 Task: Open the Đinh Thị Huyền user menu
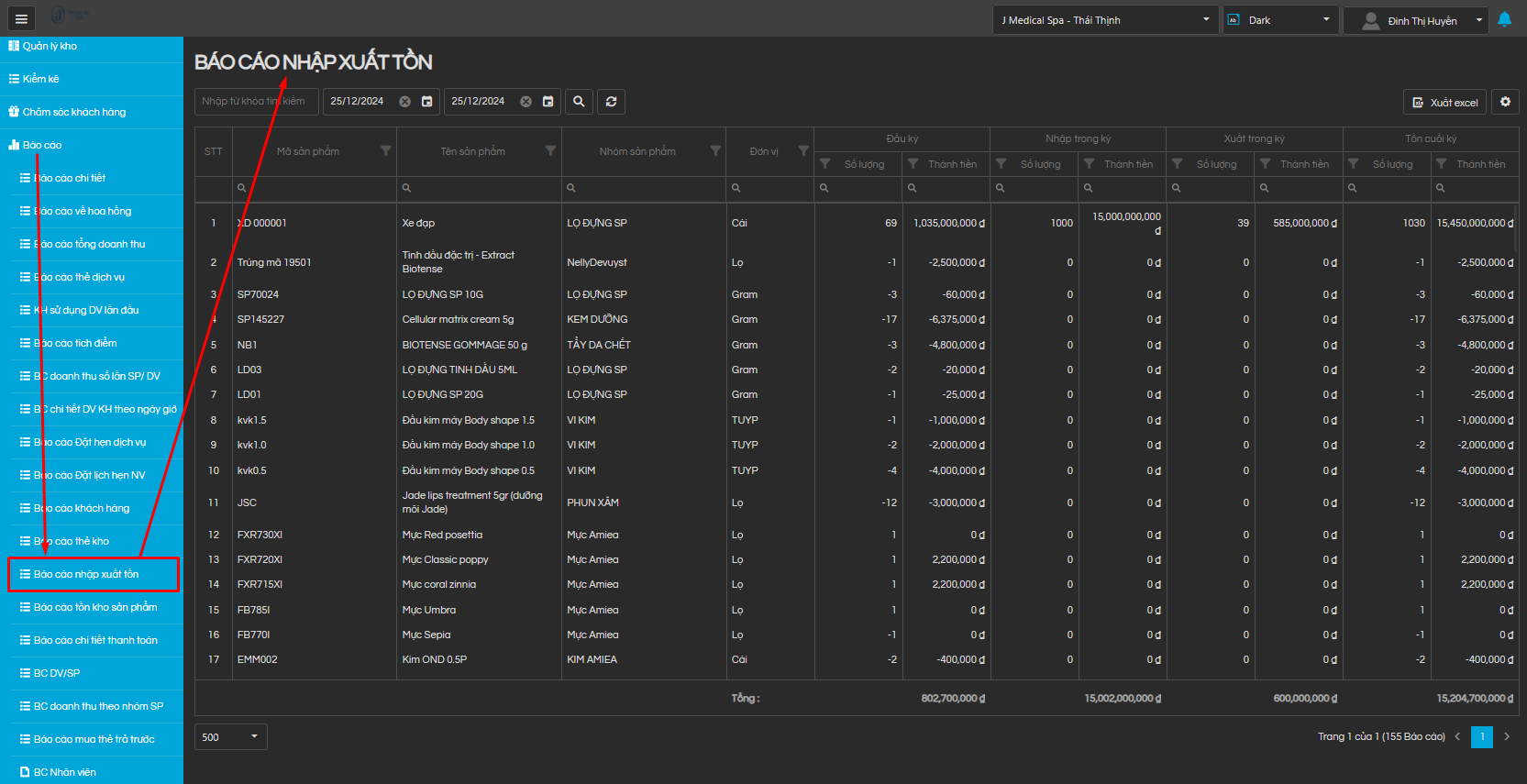click(1414, 20)
